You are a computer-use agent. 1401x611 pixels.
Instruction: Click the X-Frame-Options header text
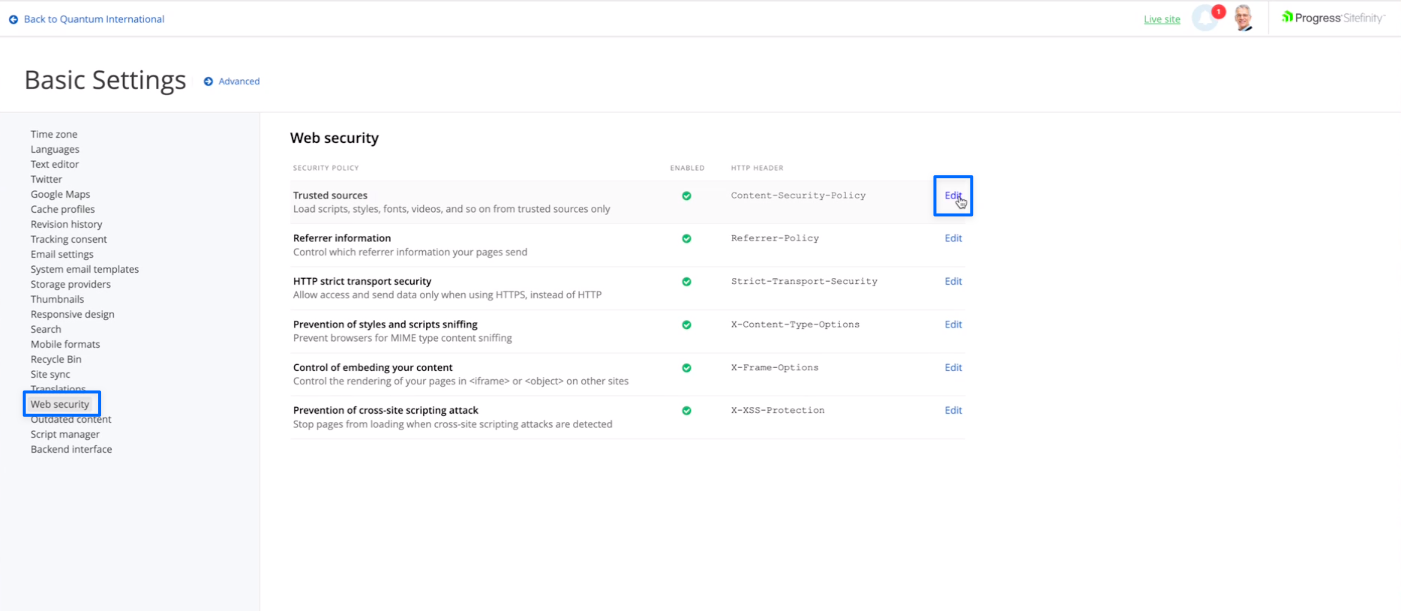[x=775, y=368]
